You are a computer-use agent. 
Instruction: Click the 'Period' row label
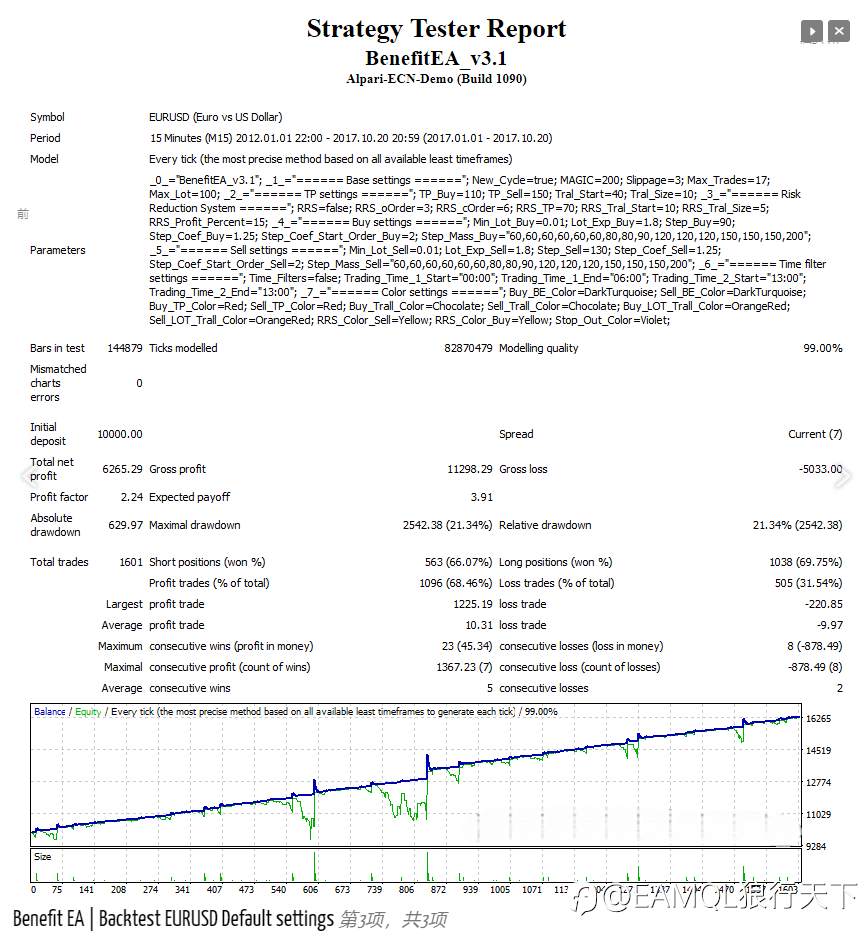pyautogui.click(x=45, y=138)
